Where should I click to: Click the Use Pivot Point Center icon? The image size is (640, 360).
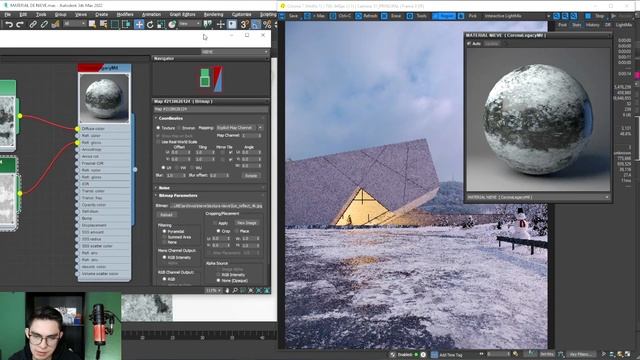pos(208,24)
